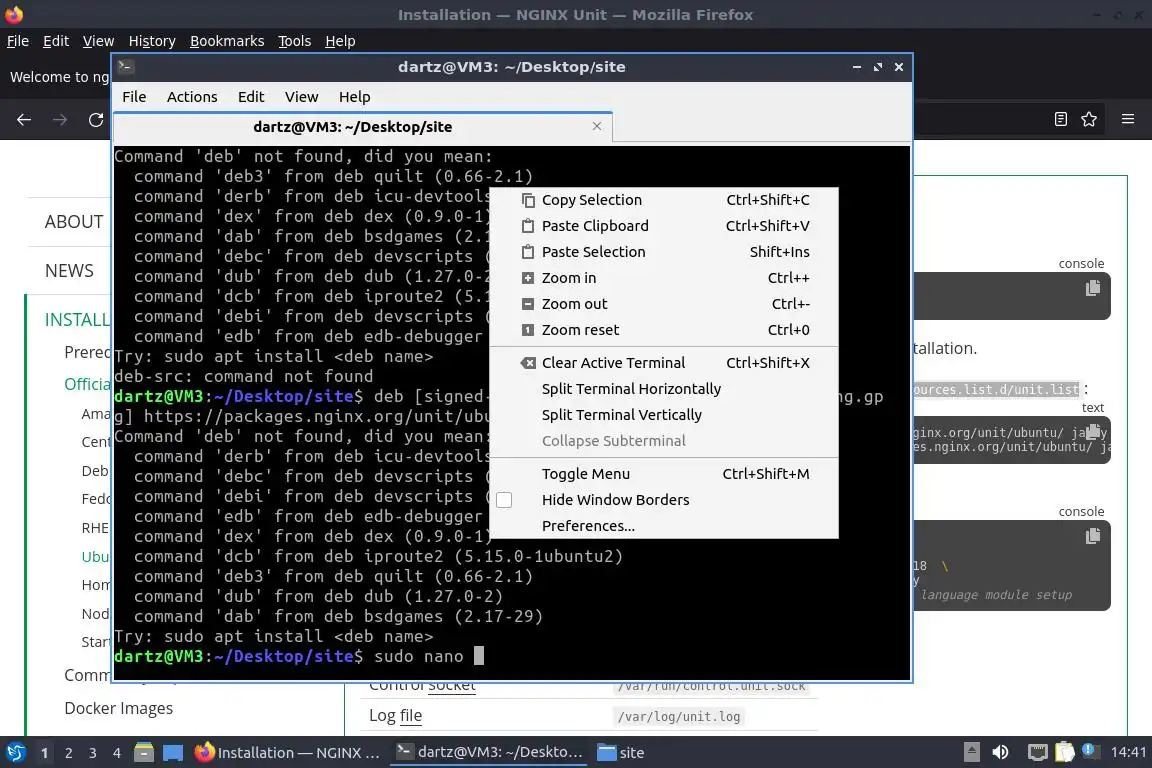The width and height of the screenshot is (1152, 768).
Task: Switch to site folder taskbar entry
Action: [x=621, y=753]
